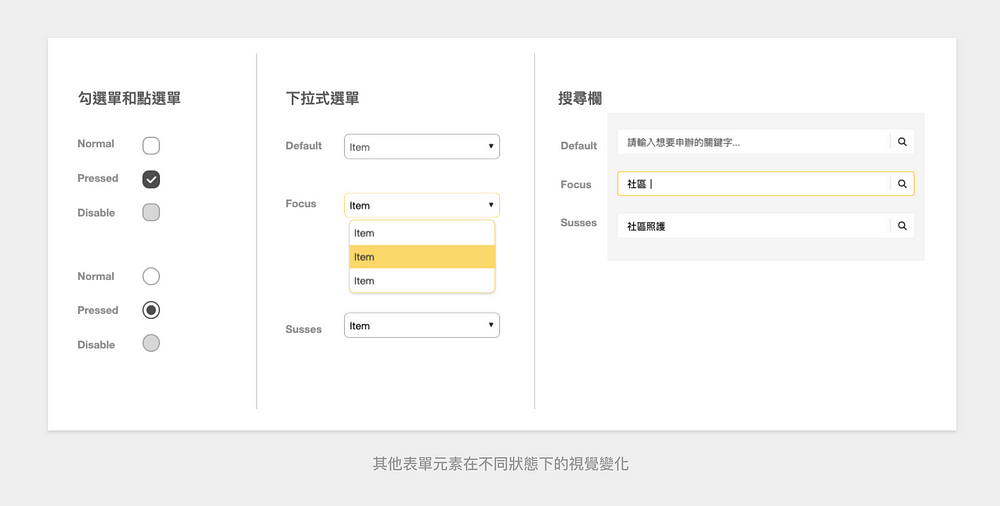Choose the last Item in open list
1000x506 pixels.
pos(422,281)
